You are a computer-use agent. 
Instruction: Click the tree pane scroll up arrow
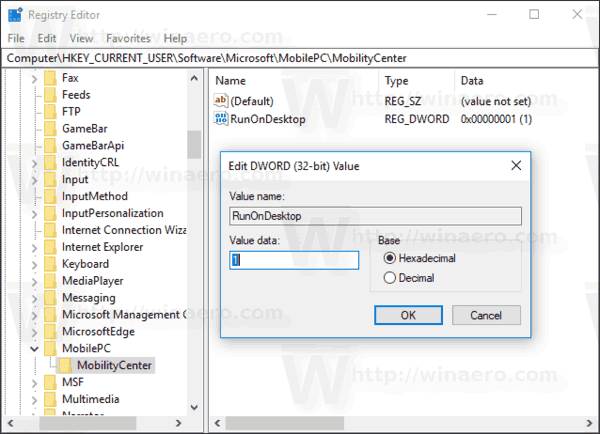coord(194,78)
